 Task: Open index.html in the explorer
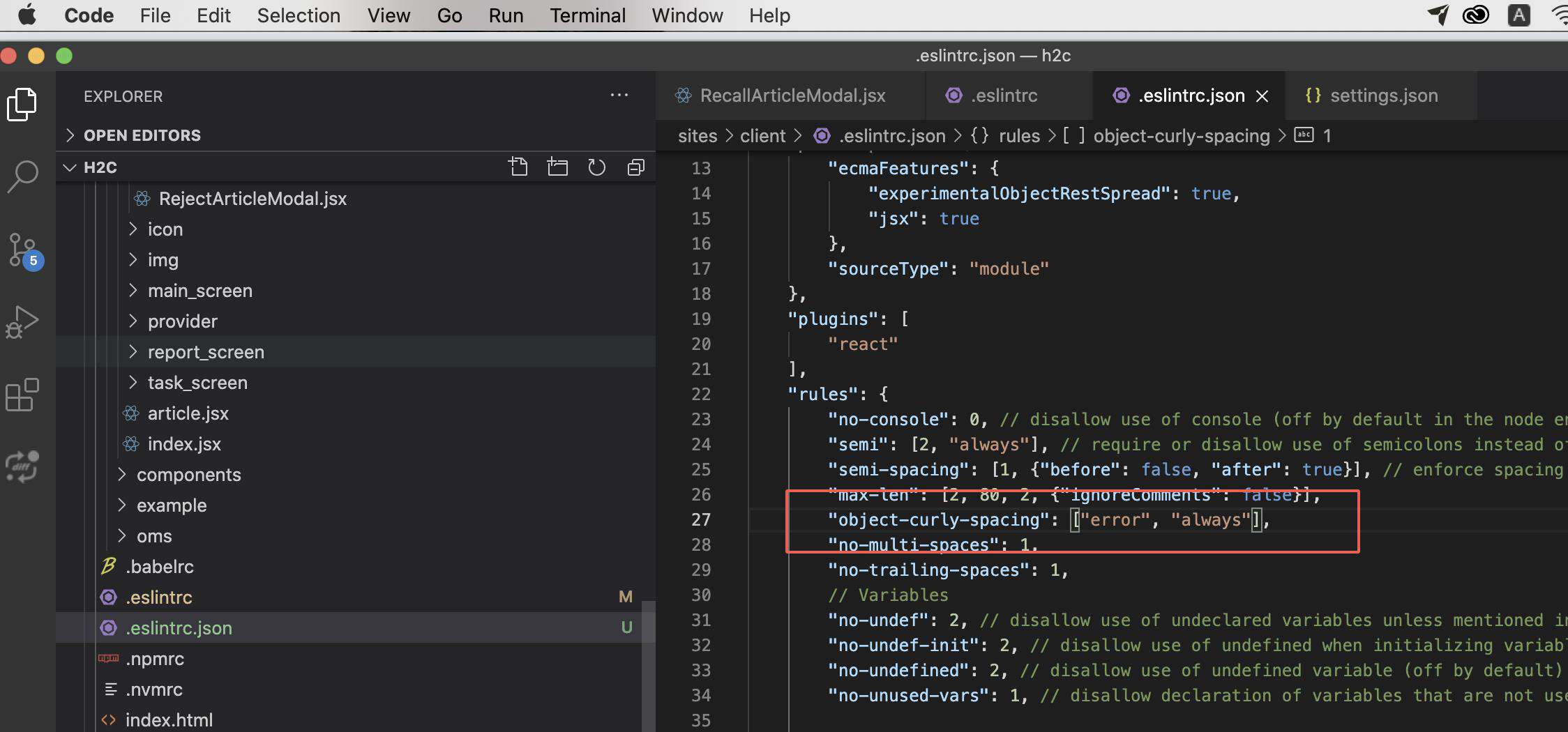pyautogui.click(x=169, y=720)
